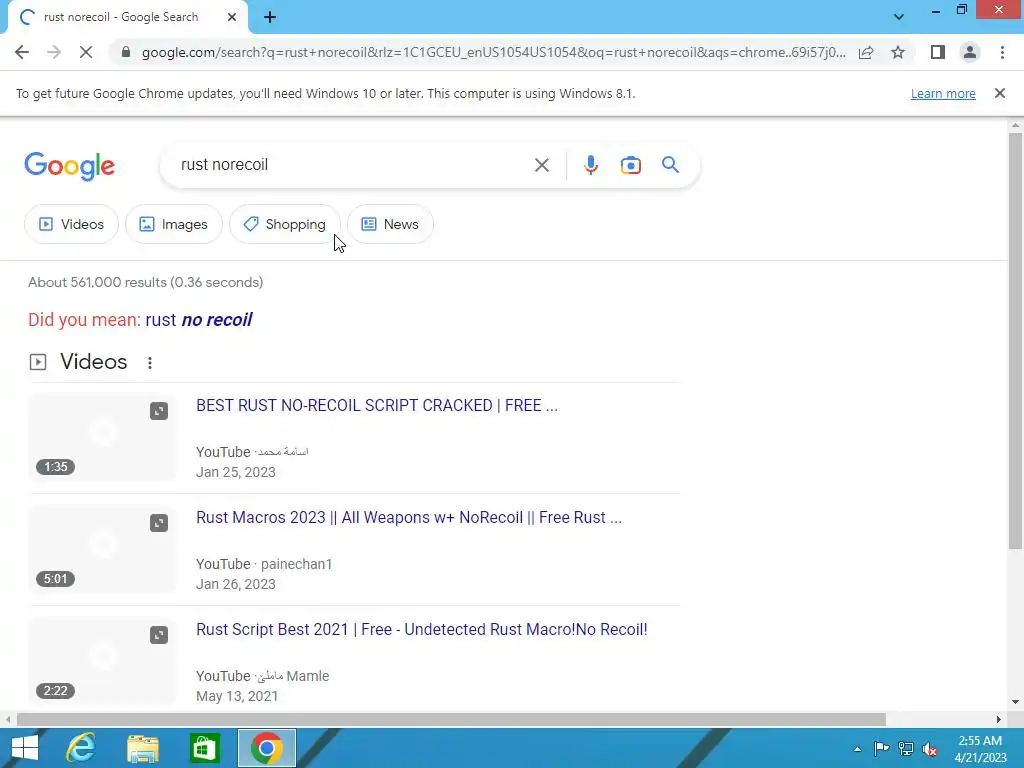Filter results by News
Screen dimensions: 1024x768
(390, 224)
